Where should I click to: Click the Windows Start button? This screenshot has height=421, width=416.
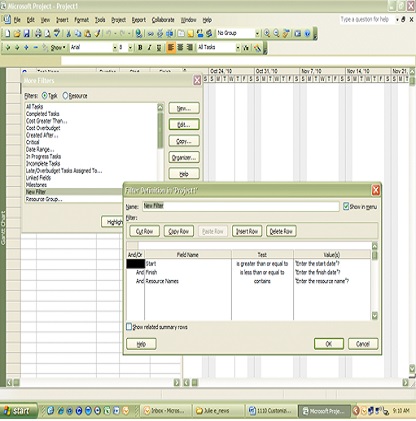19,411
